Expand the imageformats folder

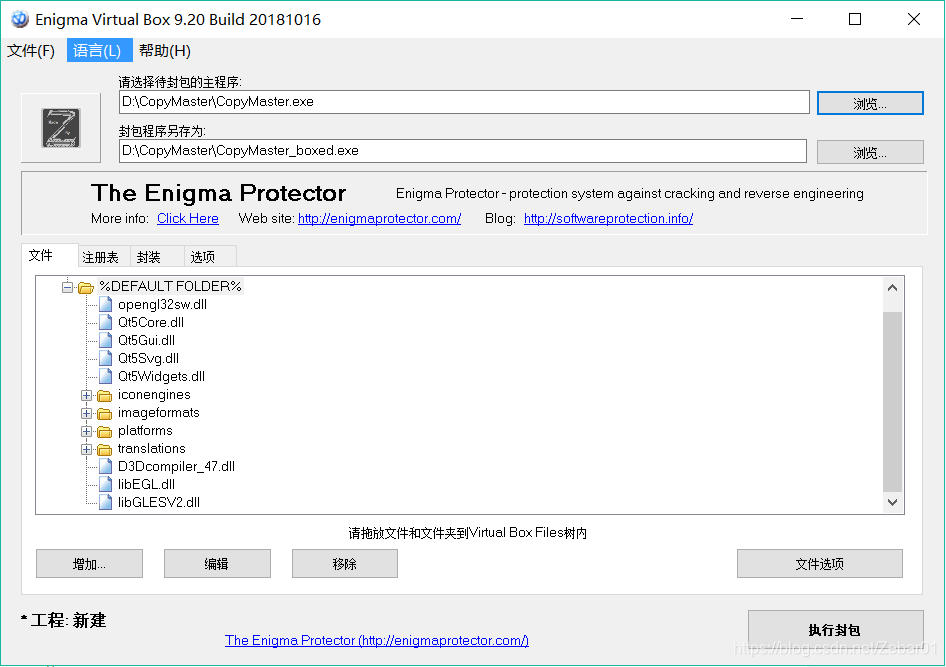coord(86,414)
